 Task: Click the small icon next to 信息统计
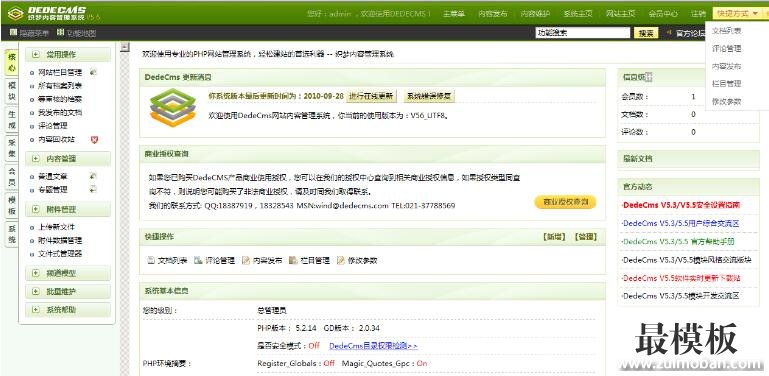pyautogui.click(x=648, y=76)
